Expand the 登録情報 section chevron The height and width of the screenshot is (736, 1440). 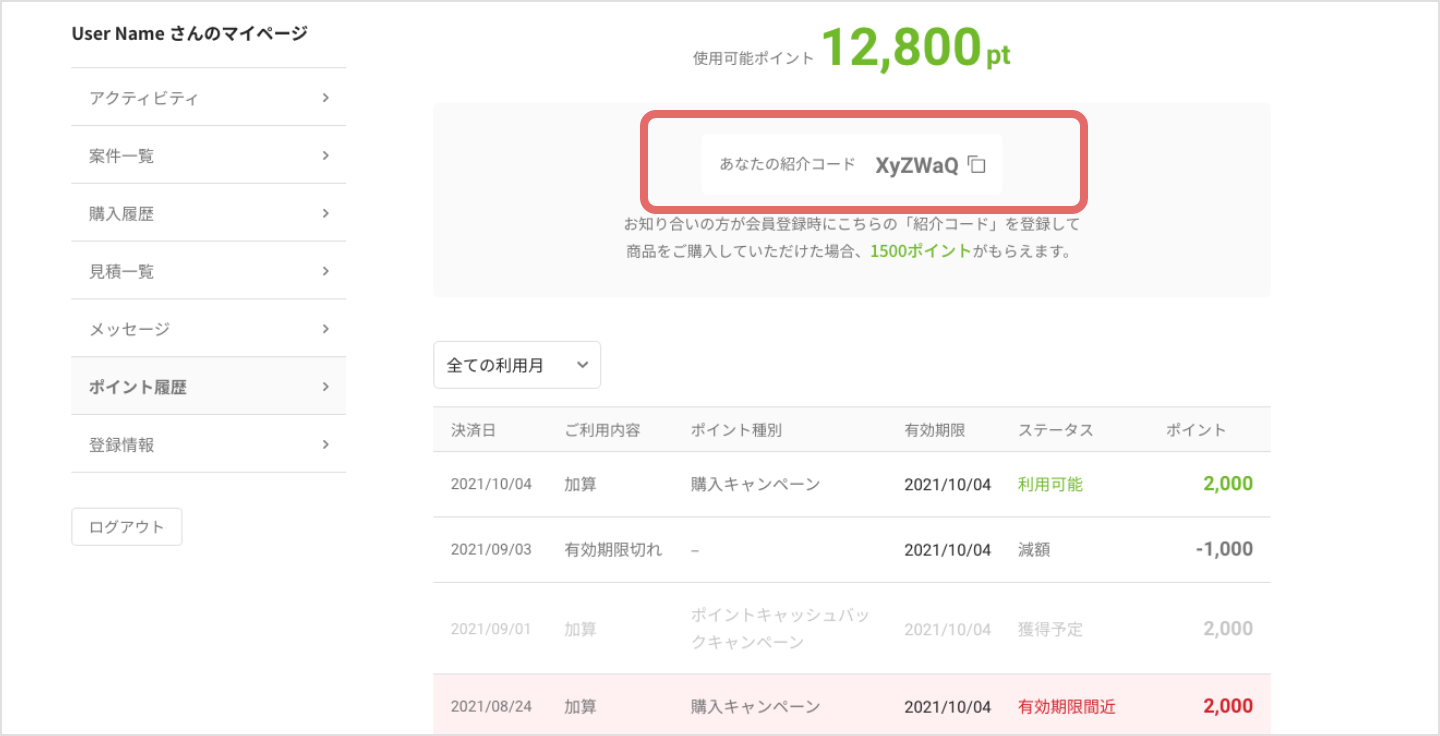[325, 443]
